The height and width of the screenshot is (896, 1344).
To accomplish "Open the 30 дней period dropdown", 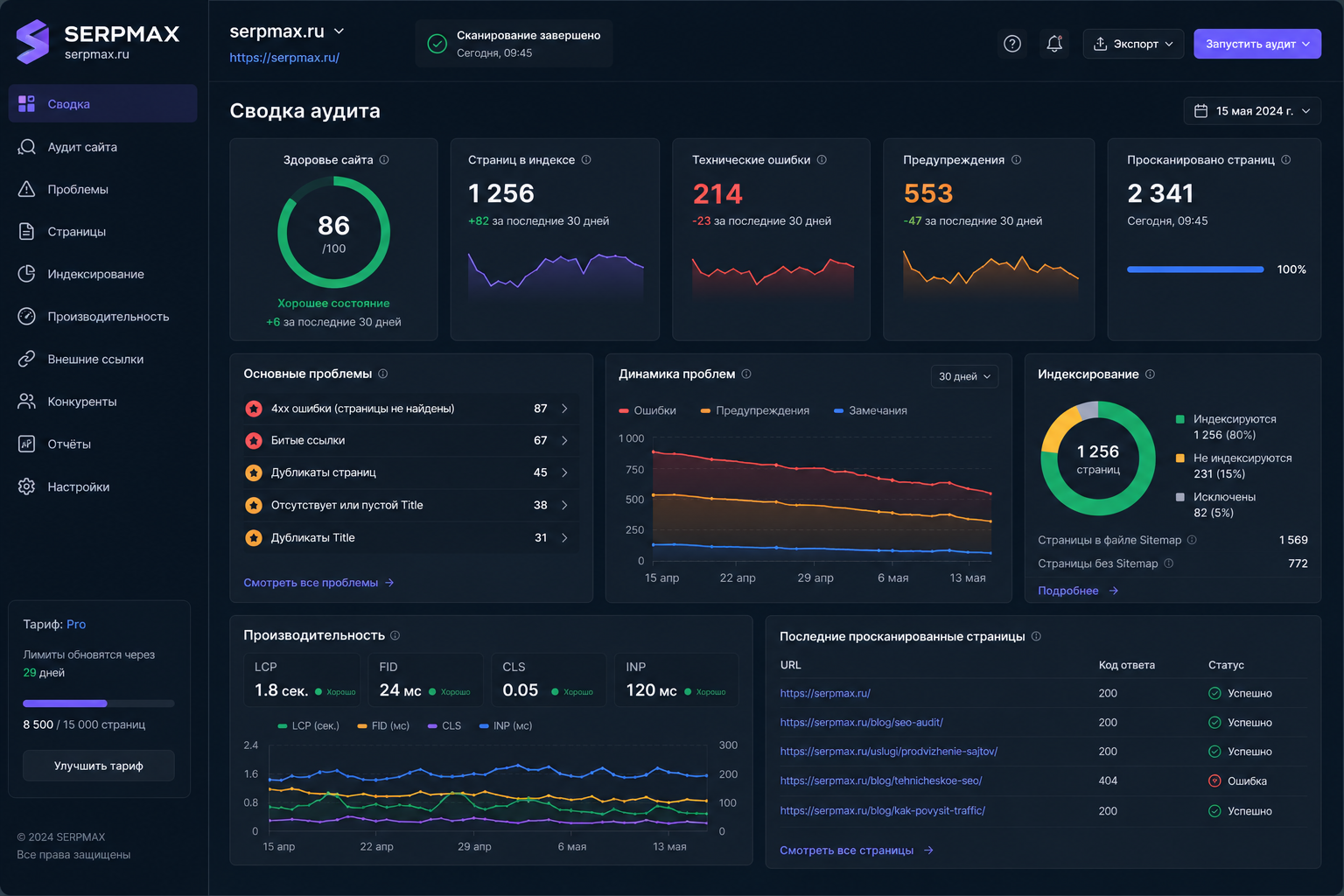I will click(x=964, y=376).
